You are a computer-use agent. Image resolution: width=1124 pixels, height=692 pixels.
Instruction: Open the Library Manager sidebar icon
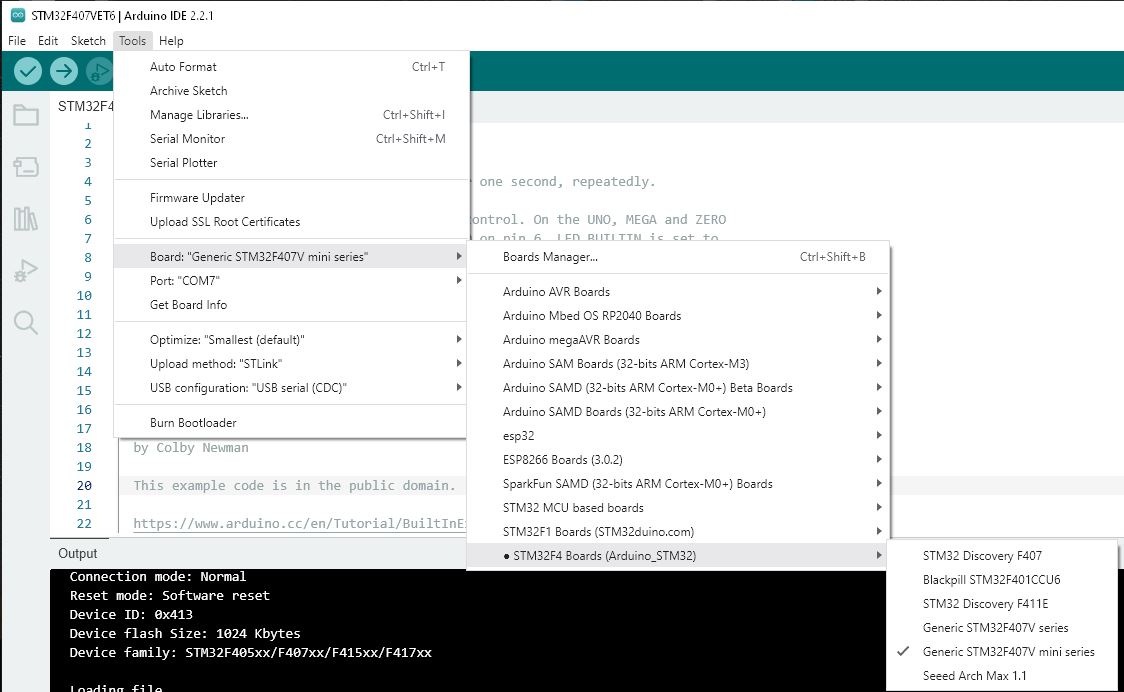(x=26, y=219)
